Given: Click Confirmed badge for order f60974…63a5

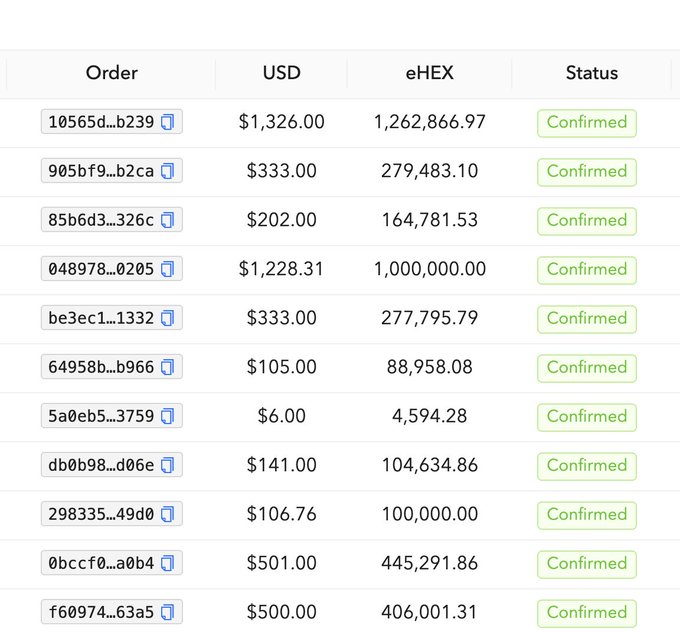Looking at the screenshot, I should [587, 613].
